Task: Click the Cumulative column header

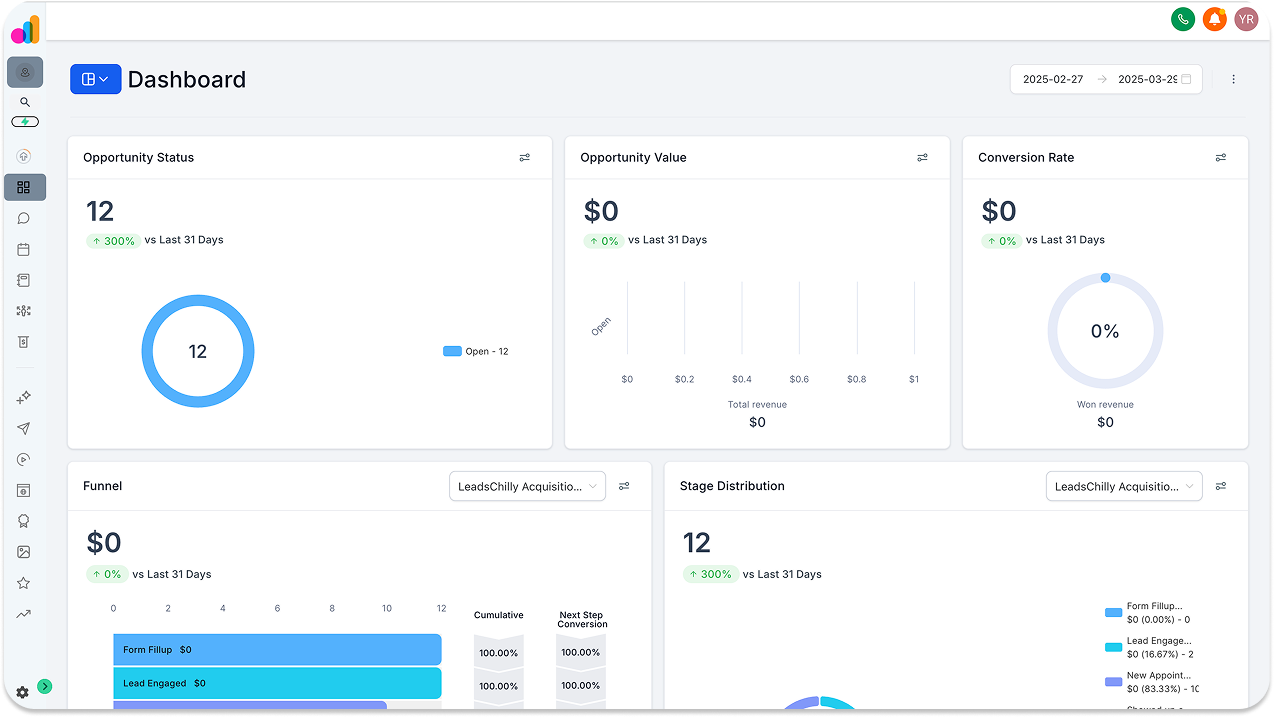Action: [x=499, y=616]
